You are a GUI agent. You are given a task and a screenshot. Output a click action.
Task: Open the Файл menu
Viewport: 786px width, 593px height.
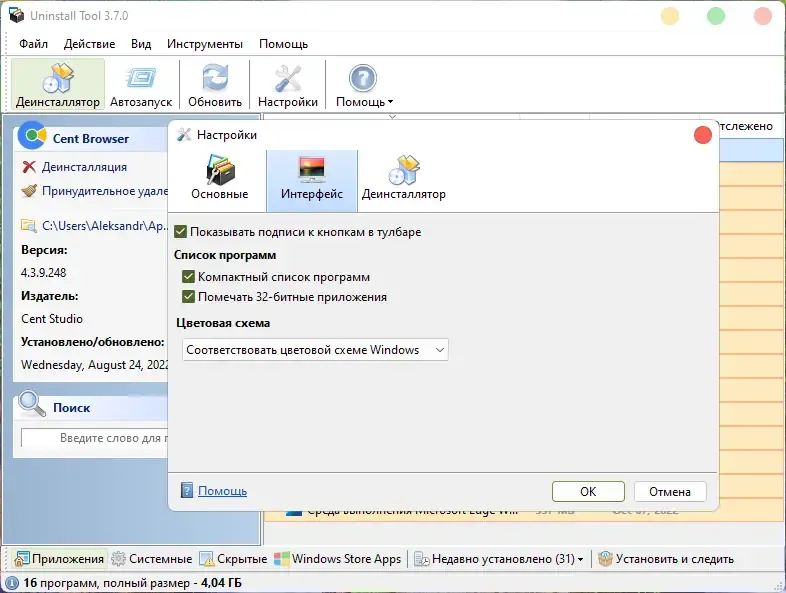33,44
